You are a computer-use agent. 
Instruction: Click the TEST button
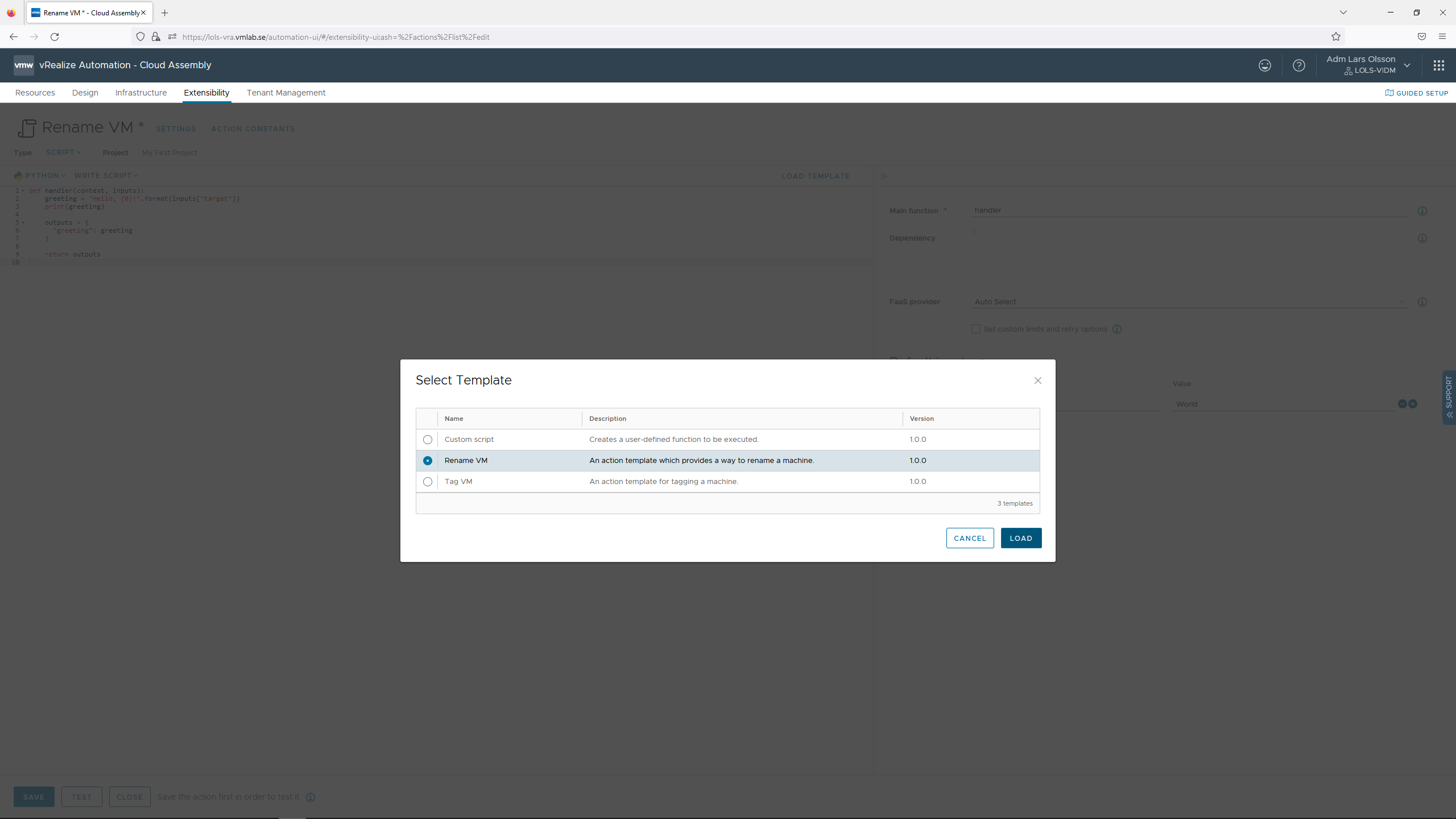(x=82, y=797)
